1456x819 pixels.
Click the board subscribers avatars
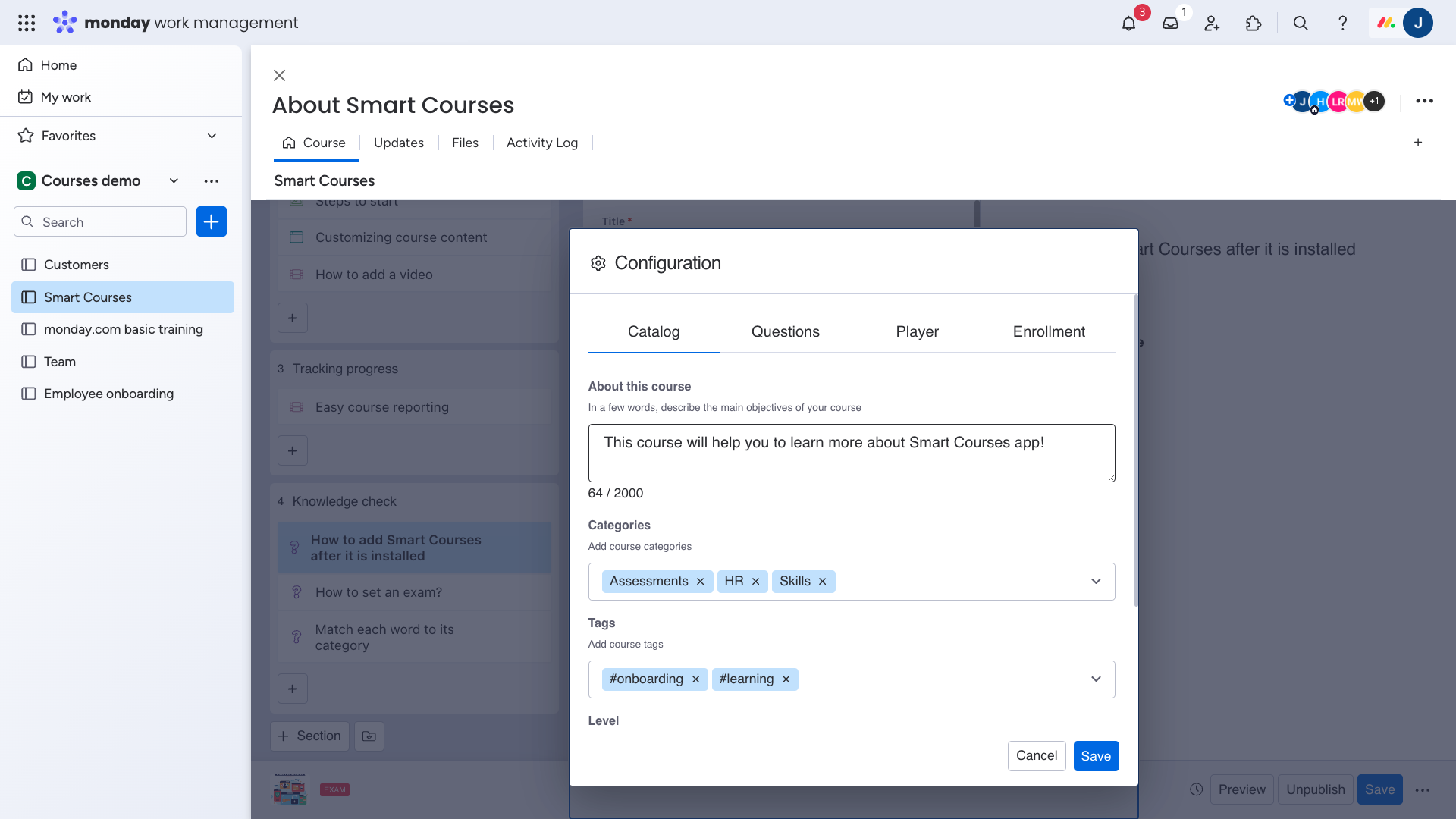click(x=1334, y=101)
